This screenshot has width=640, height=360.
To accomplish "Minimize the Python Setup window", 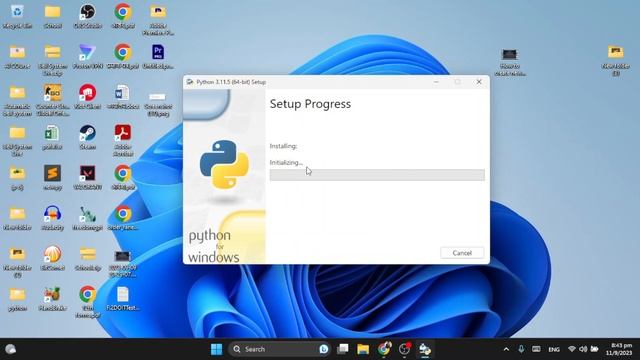I will point(436,82).
